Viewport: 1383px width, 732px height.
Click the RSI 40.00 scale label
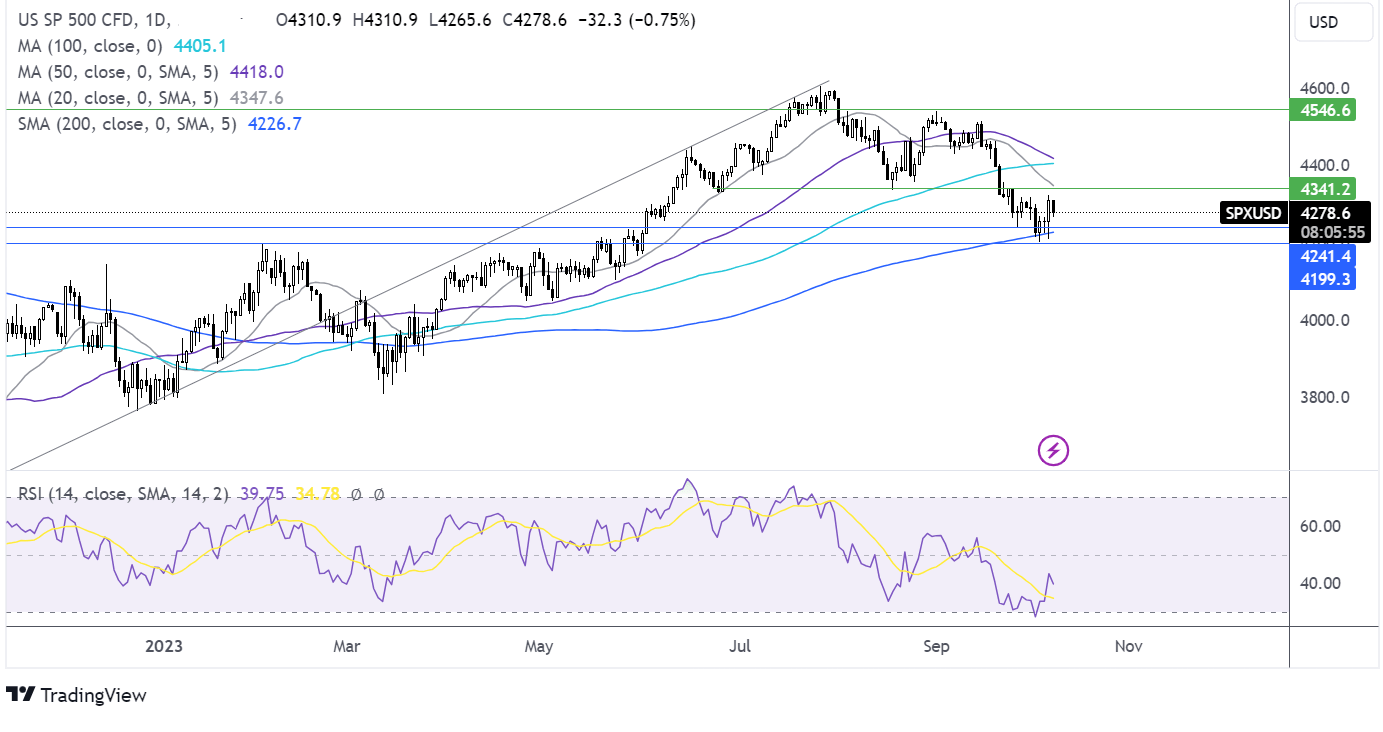click(1320, 583)
